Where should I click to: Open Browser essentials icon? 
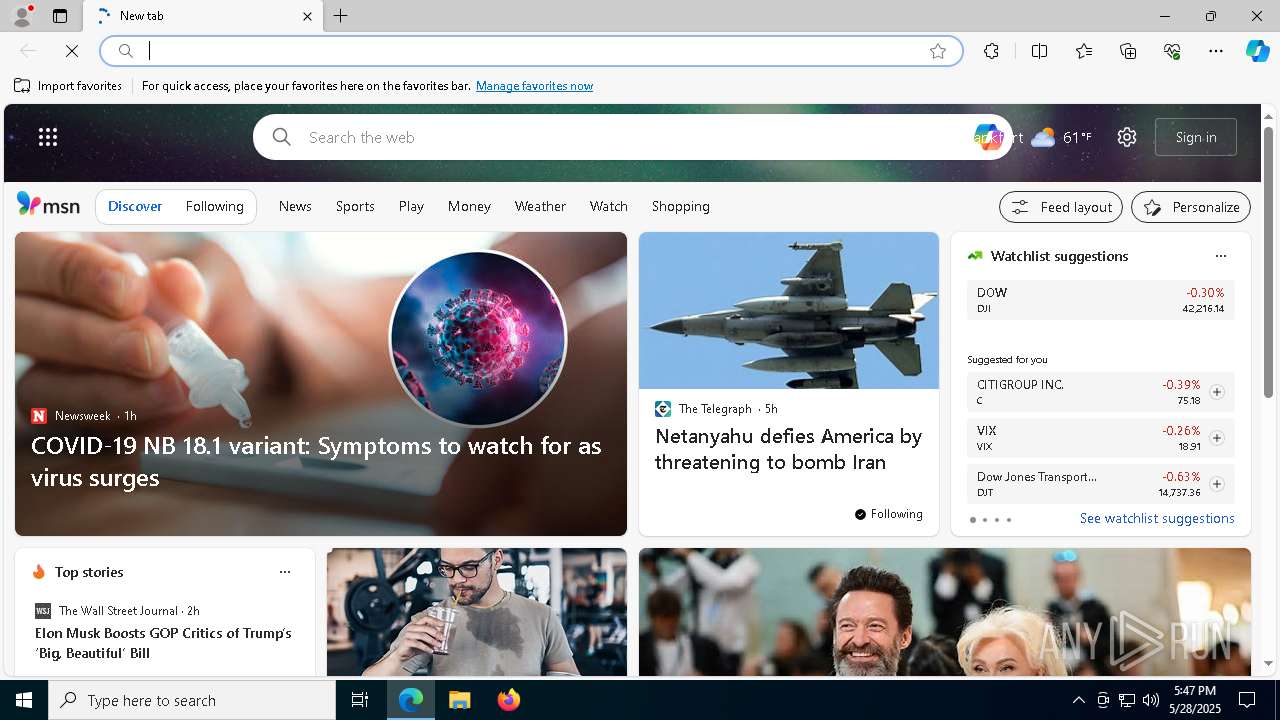coord(1172,51)
